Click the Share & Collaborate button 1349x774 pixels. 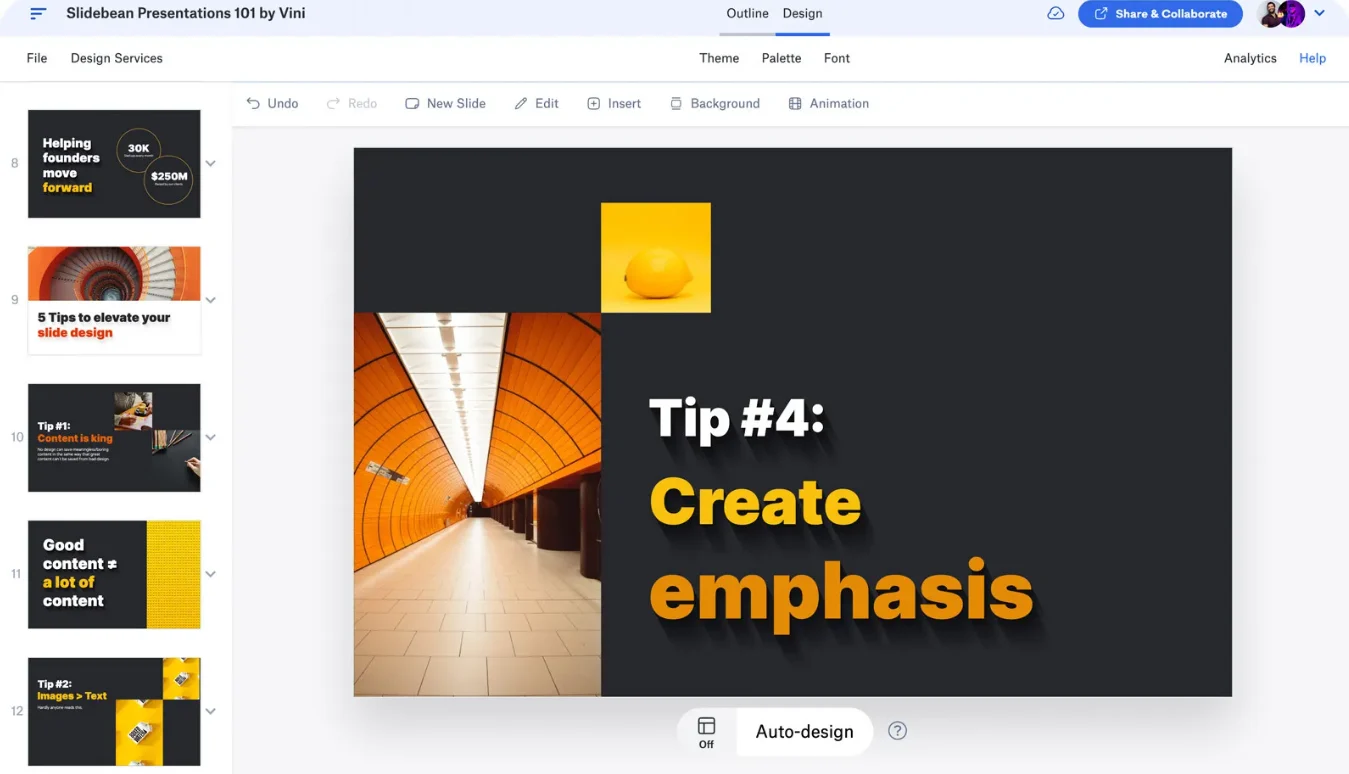tap(1160, 14)
